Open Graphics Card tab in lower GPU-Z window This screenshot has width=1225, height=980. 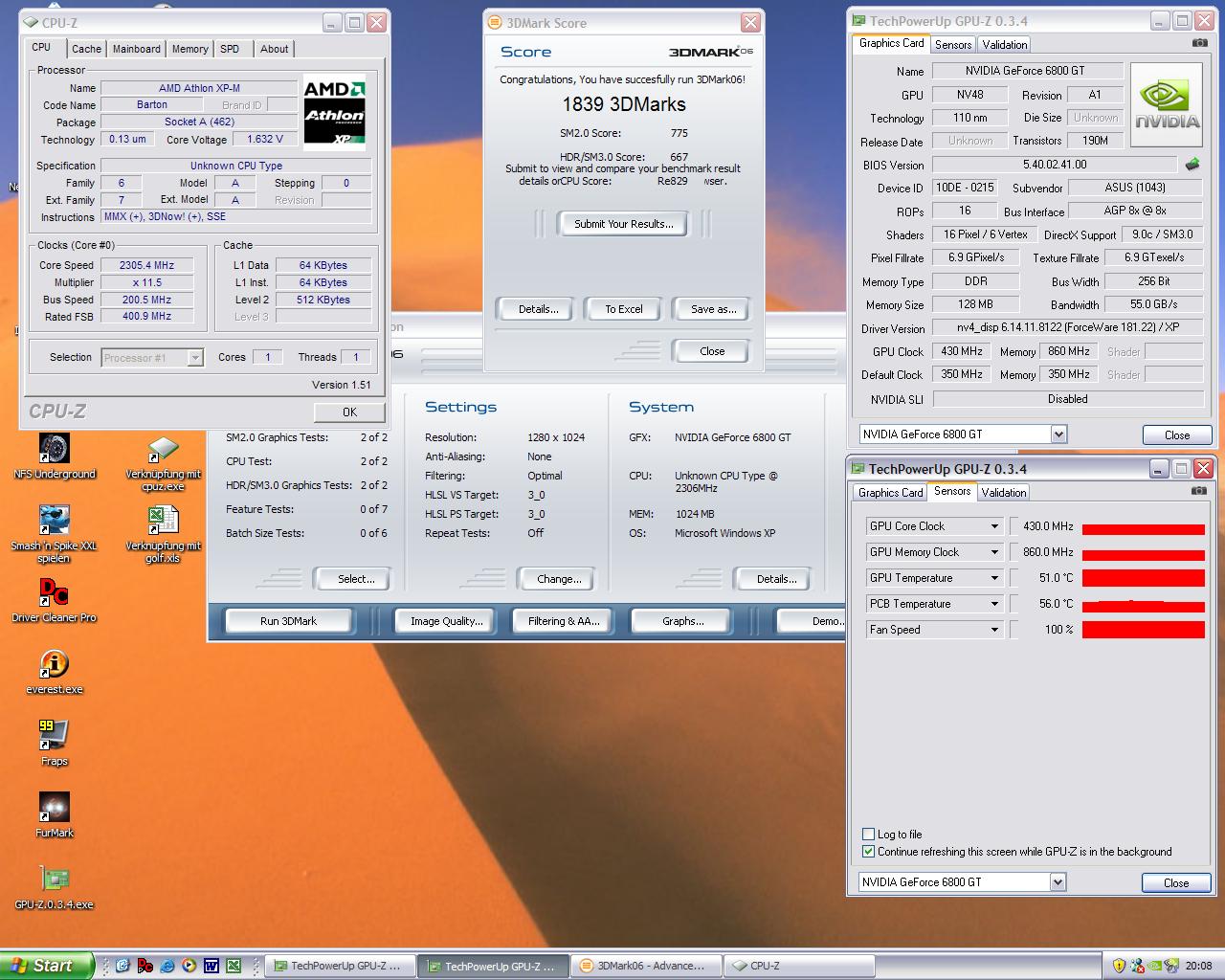point(891,492)
